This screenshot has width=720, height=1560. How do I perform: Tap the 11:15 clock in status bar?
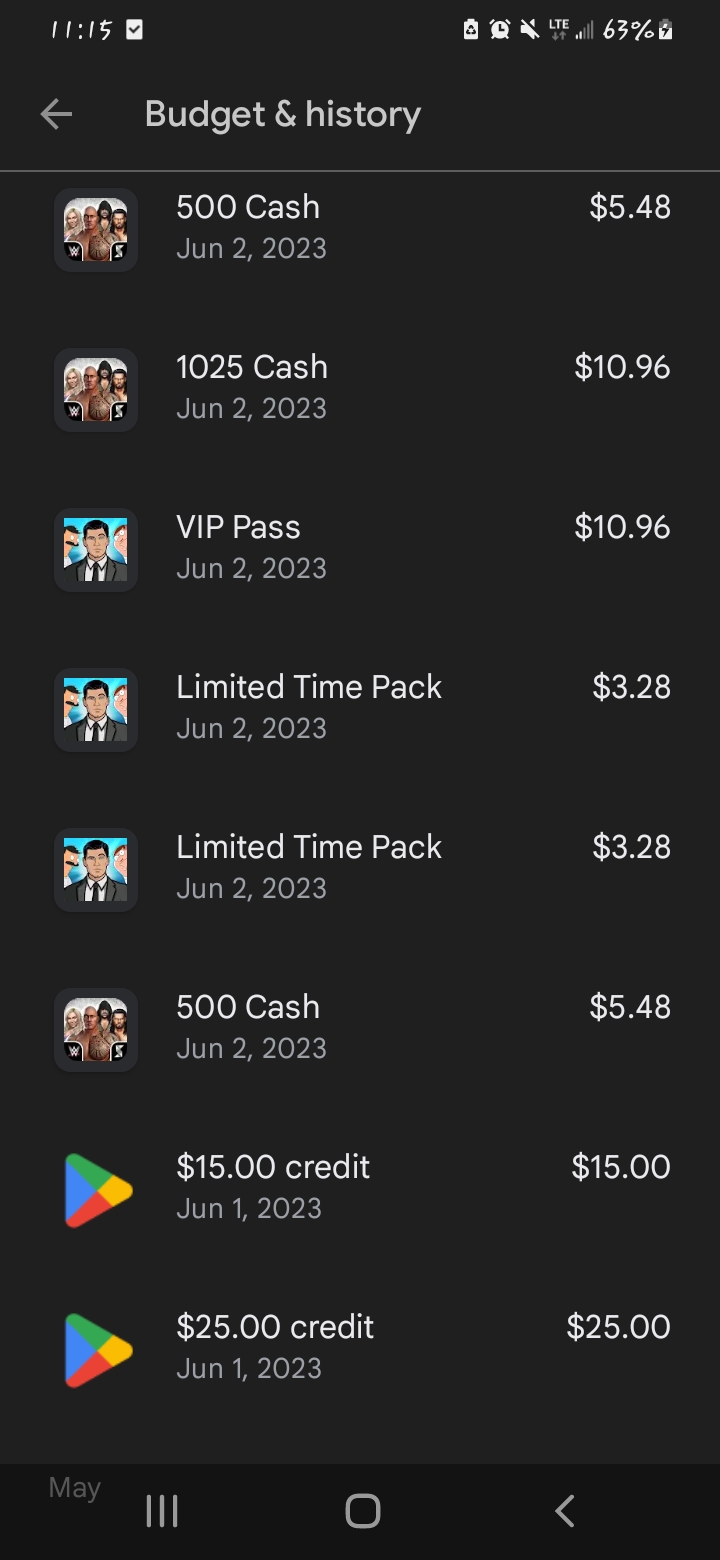click(x=80, y=30)
